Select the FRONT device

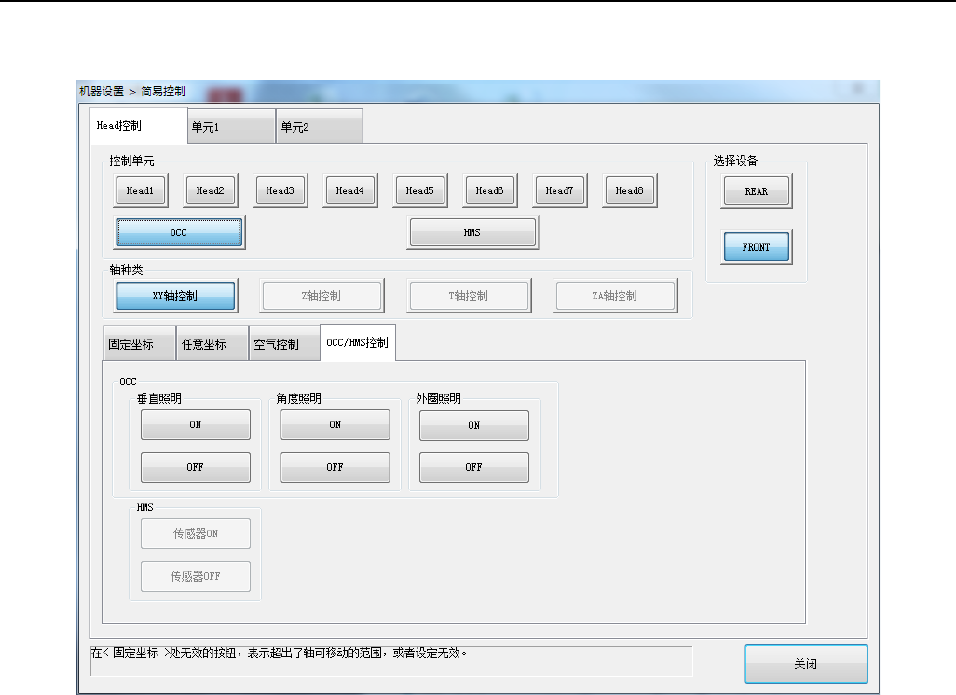(x=756, y=247)
